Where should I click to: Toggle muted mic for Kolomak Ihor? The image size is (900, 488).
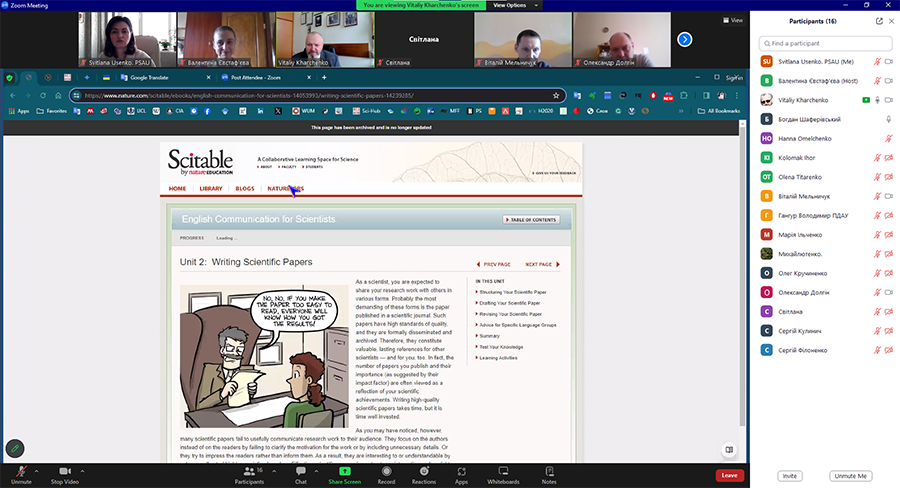877,158
